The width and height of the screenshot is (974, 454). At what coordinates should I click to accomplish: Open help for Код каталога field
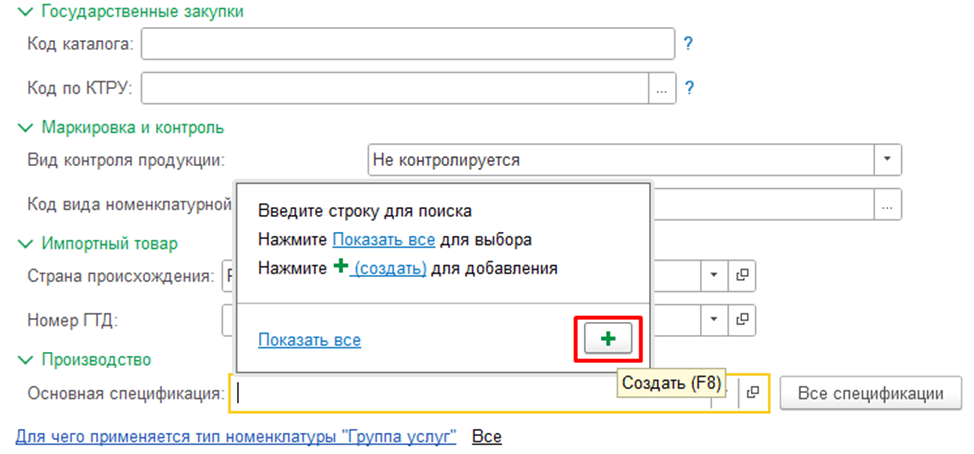pos(688,43)
